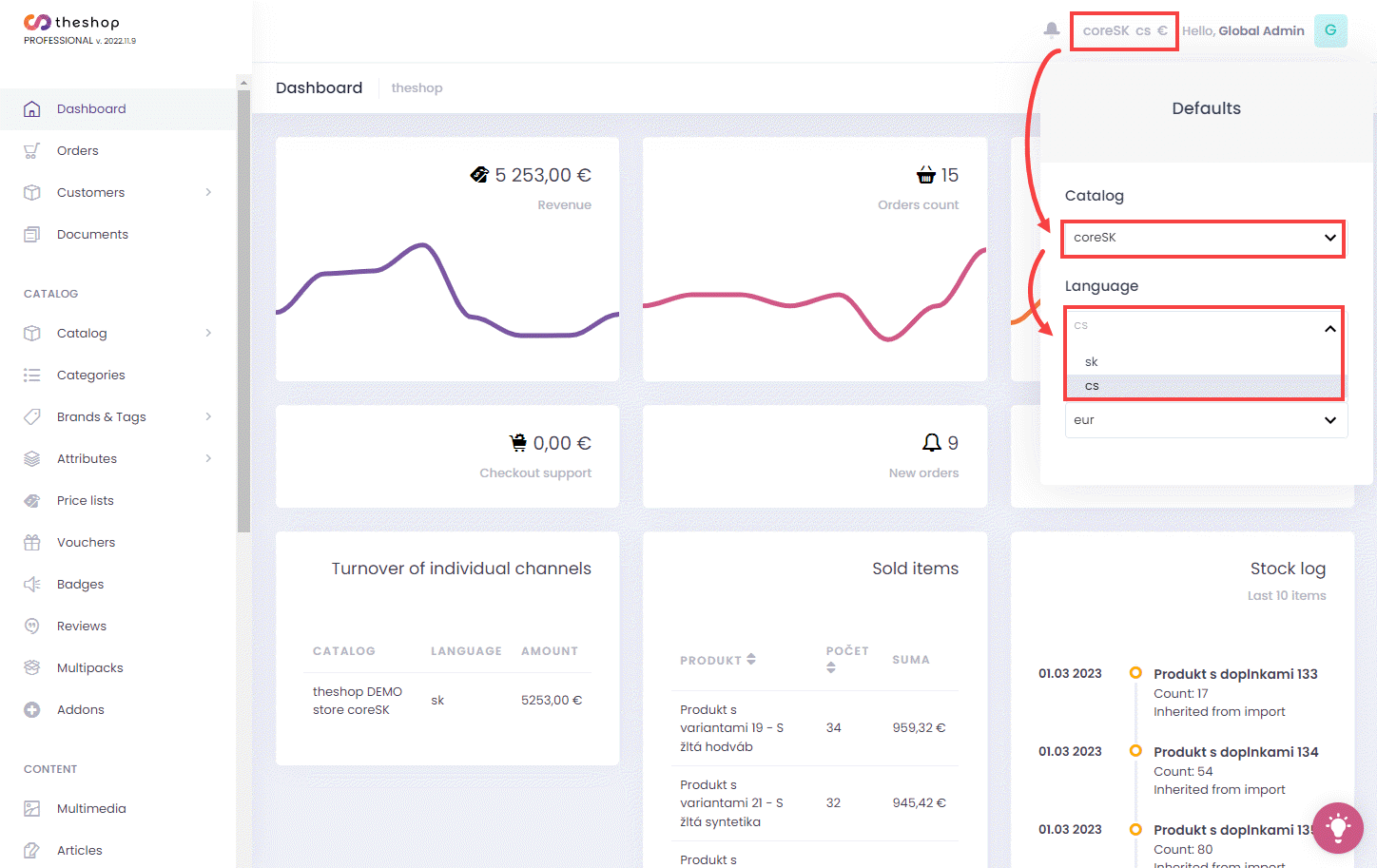1377x868 pixels.
Task: Open Documents in sidebar
Action: click(x=92, y=234)
